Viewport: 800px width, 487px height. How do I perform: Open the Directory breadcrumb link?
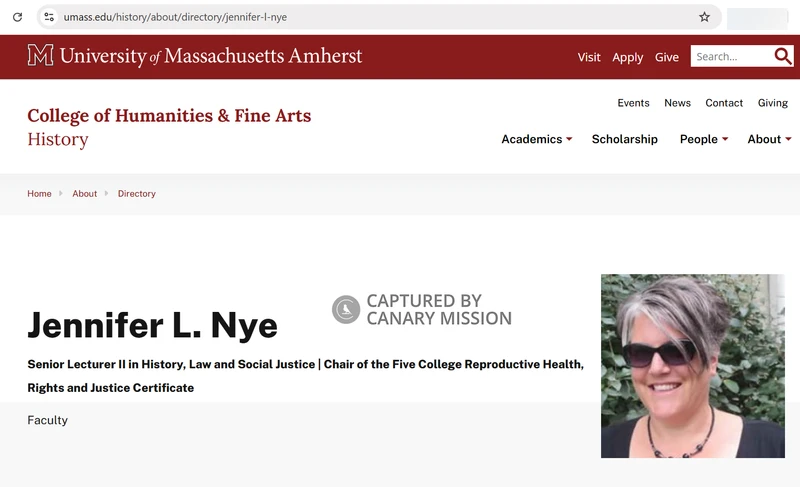coord(136,194)
